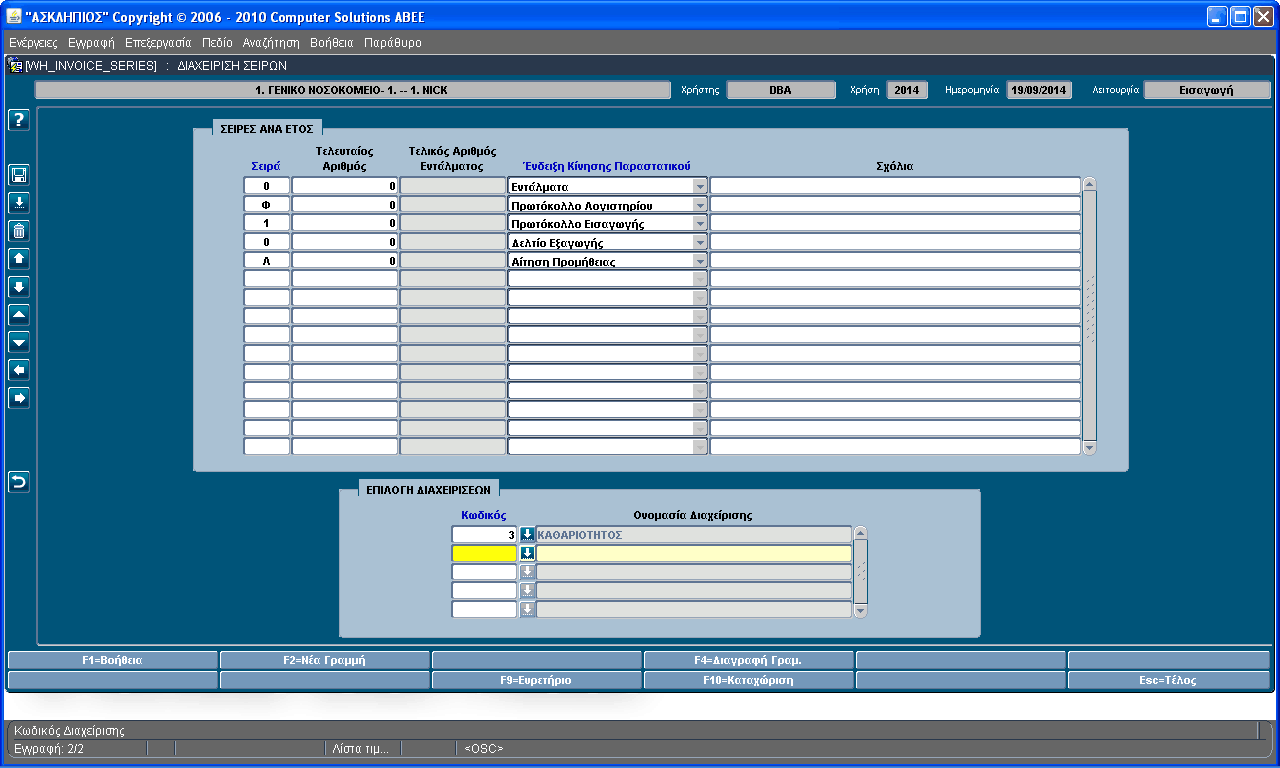The image size is (1280, 768).
Task: Click the WH_INVOICE_SERIES form window icon
Action: pos(15,65)
